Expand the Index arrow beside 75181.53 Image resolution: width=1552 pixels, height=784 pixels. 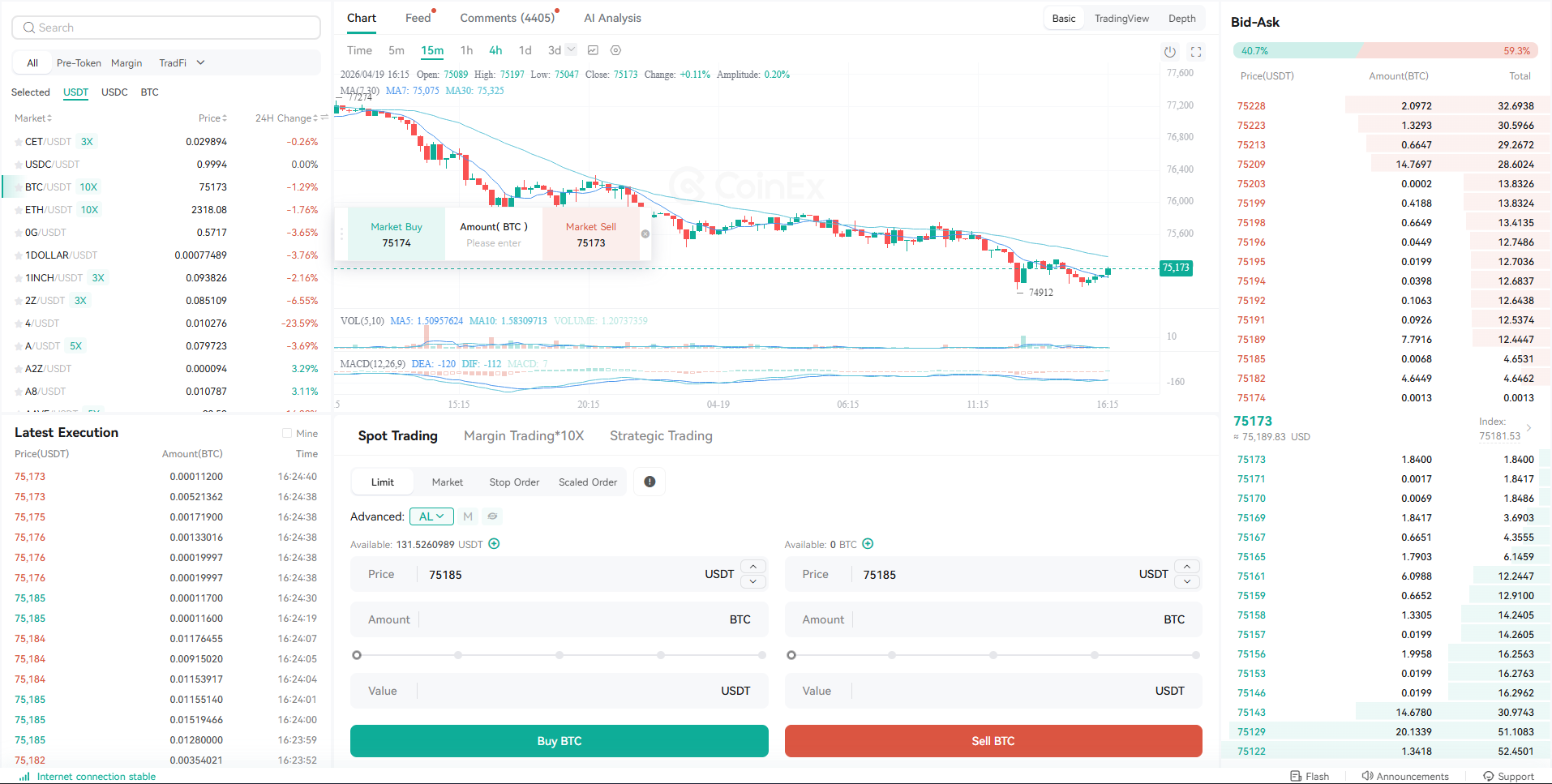[x=1528, y=428]
